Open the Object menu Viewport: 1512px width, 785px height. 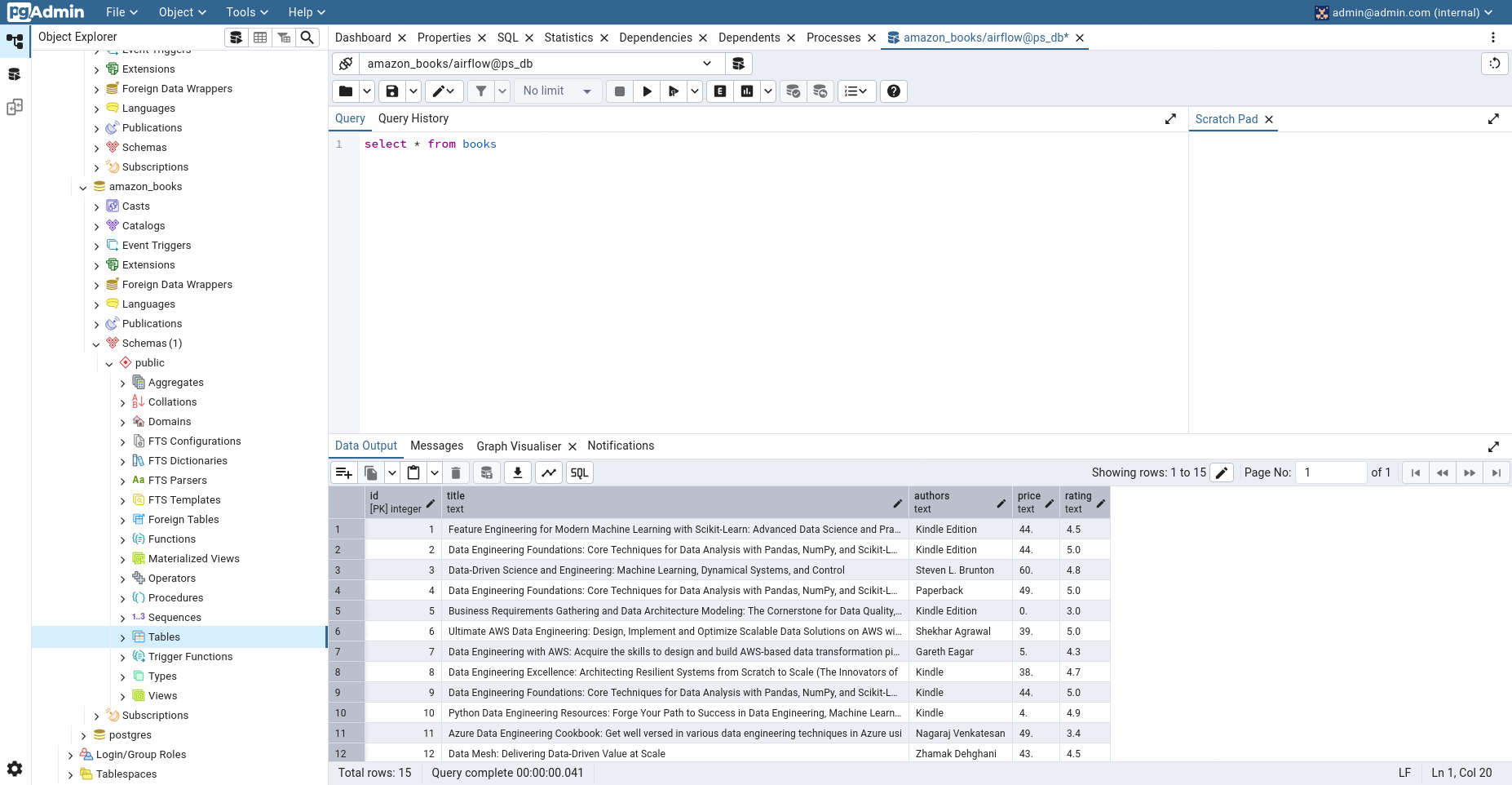pos(182,12)
